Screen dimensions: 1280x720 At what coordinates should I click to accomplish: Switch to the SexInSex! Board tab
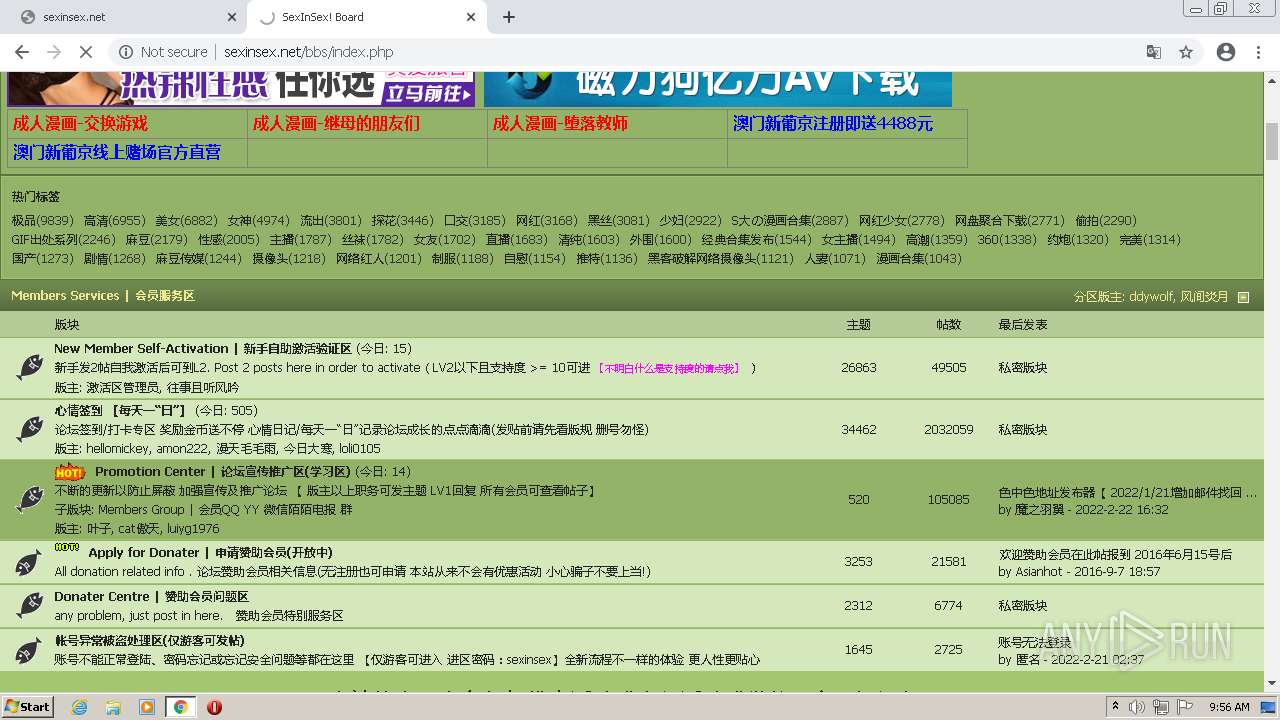click(365, 17)
